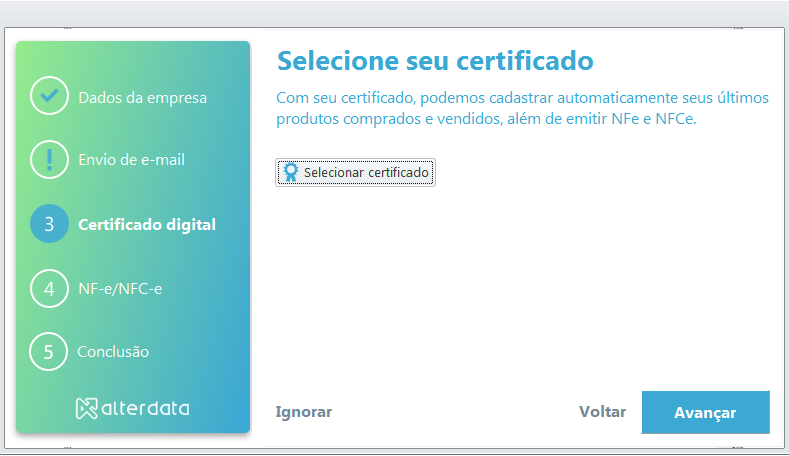Click the Selecionar certificado button
This screenshot has height=456, width=789.
tap(355, 173)
